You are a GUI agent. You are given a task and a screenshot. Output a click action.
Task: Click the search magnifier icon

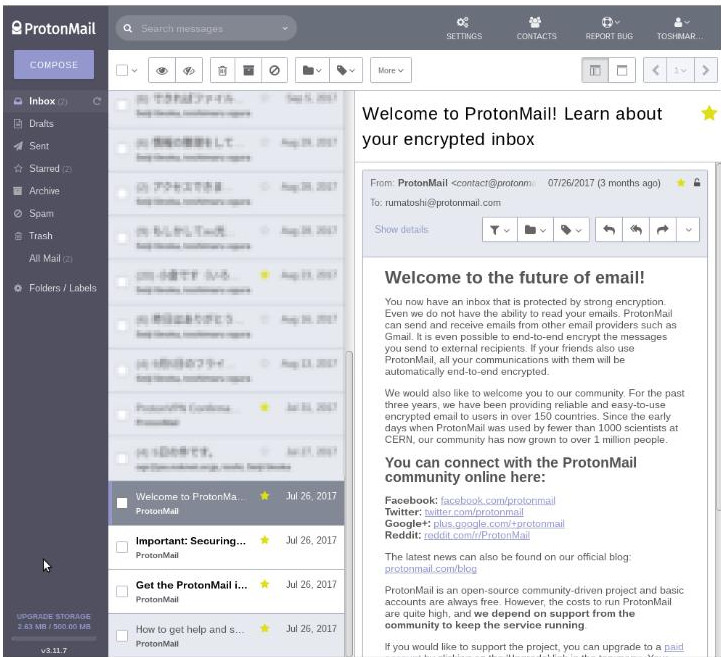(128, 29)
